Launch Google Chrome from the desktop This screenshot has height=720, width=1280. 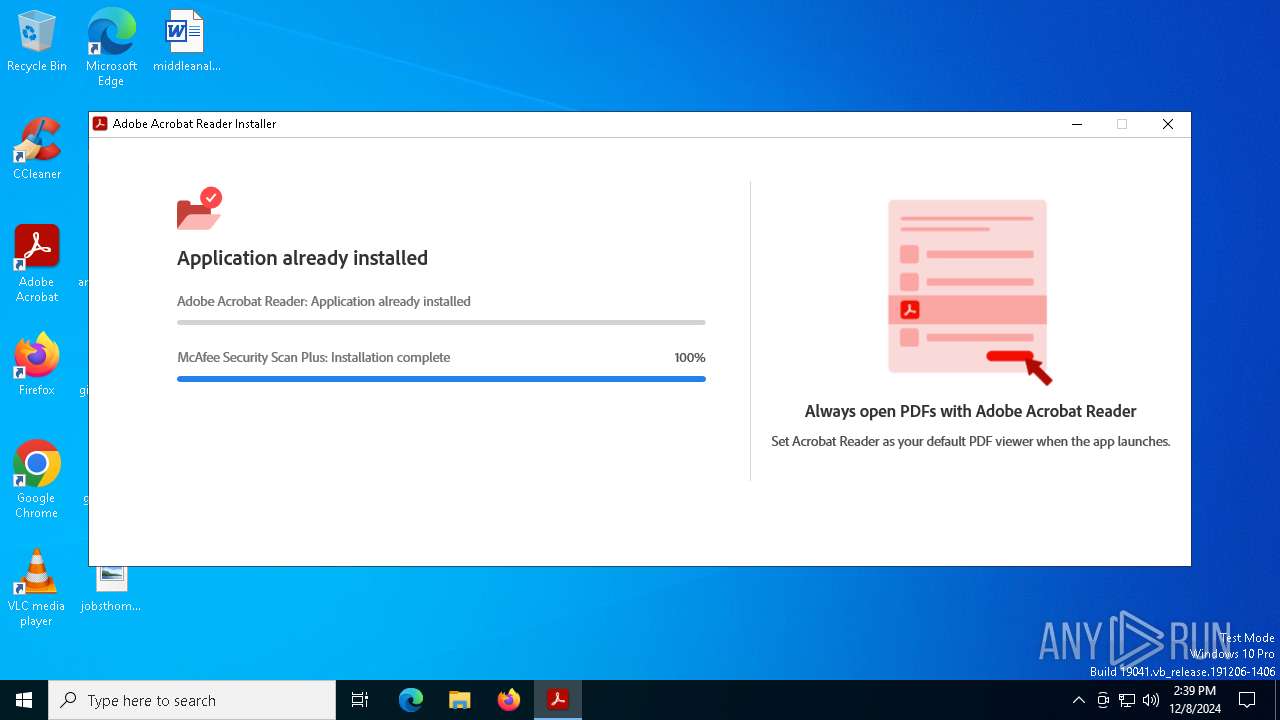coord(37,480)
